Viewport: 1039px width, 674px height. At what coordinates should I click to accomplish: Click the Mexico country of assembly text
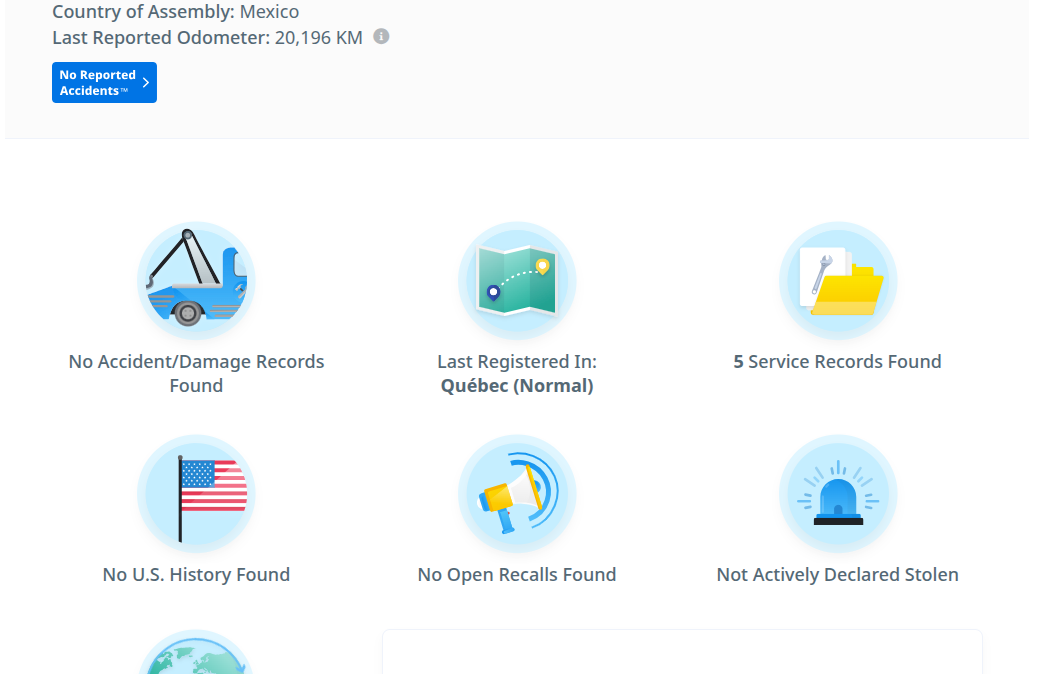(x=268, y=12)
